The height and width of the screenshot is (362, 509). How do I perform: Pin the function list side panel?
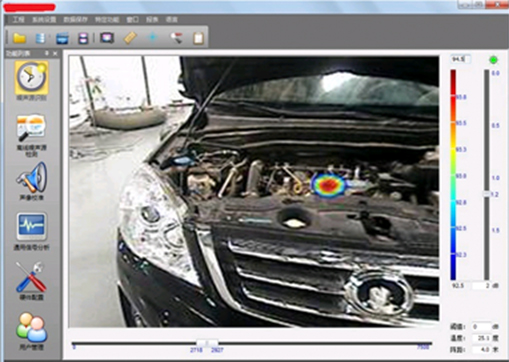[47, 53]
